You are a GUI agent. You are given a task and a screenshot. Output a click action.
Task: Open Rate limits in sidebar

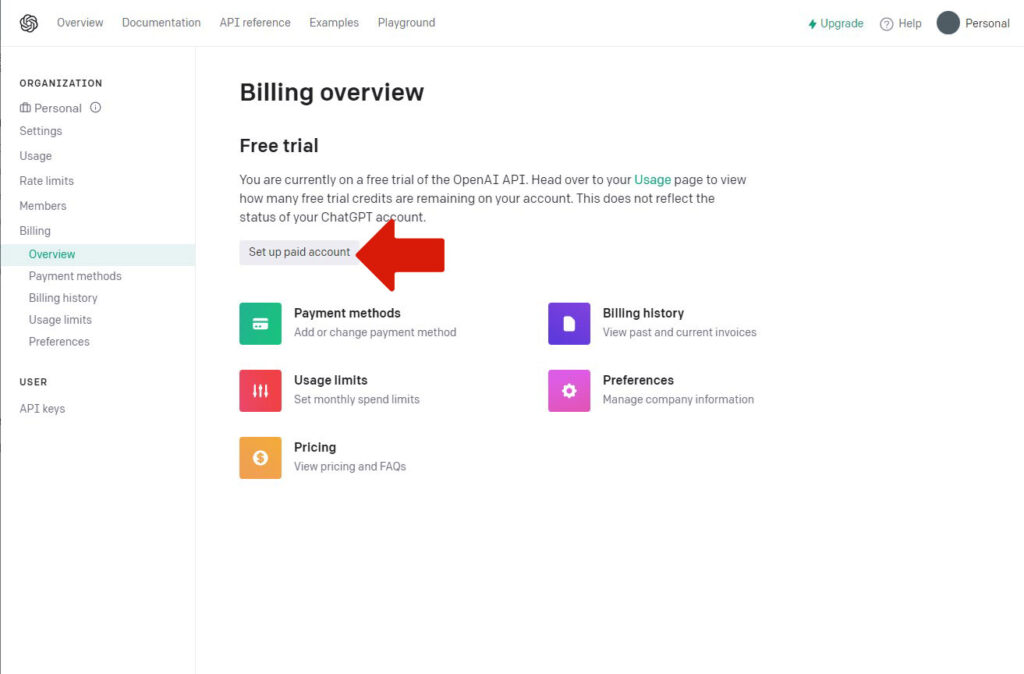click(47, 181)
